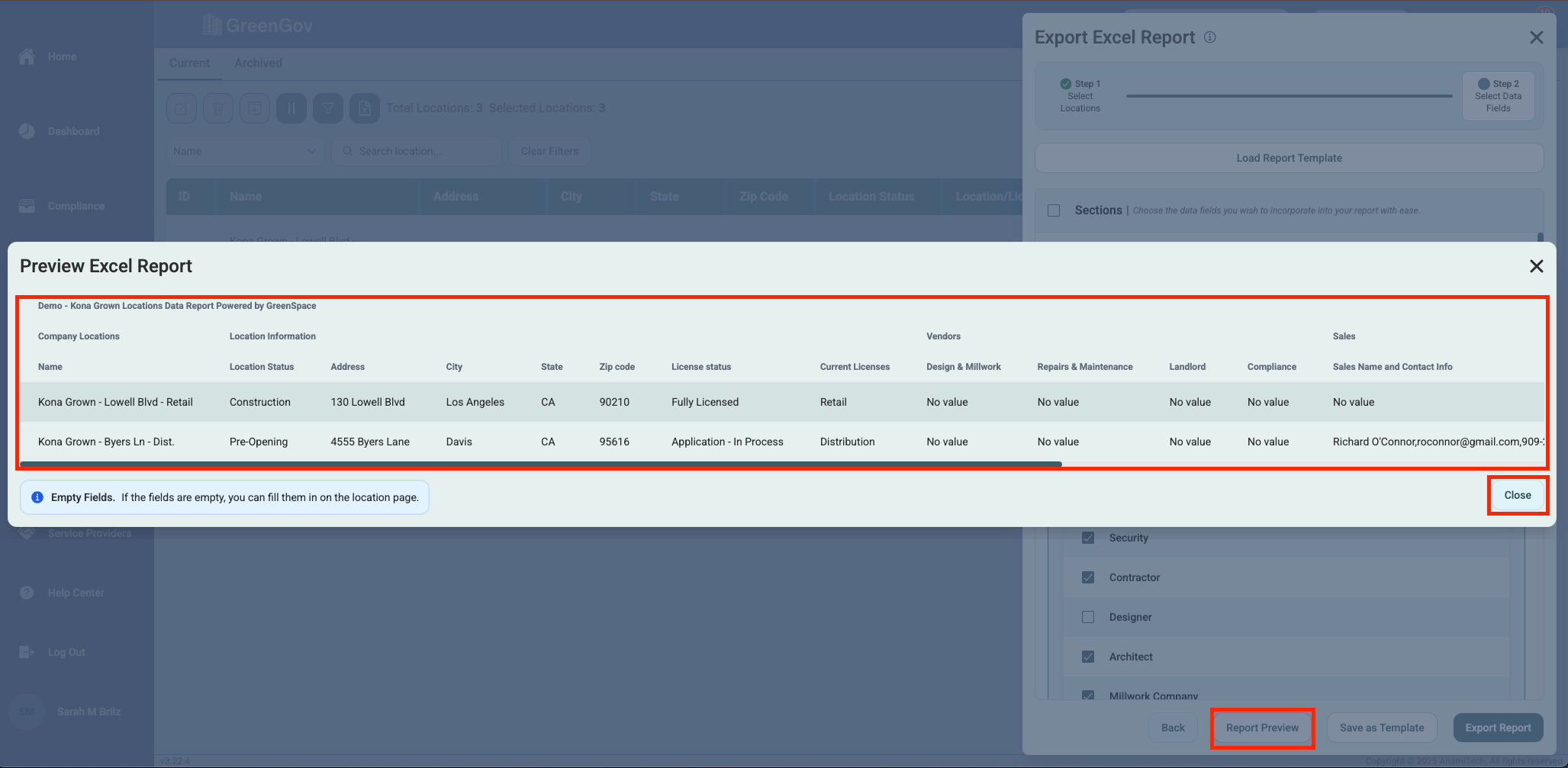Screen dimensions: 1568x768
Task: Open the Home menu item
Action: pyautogui.click(x=62, y=56)
